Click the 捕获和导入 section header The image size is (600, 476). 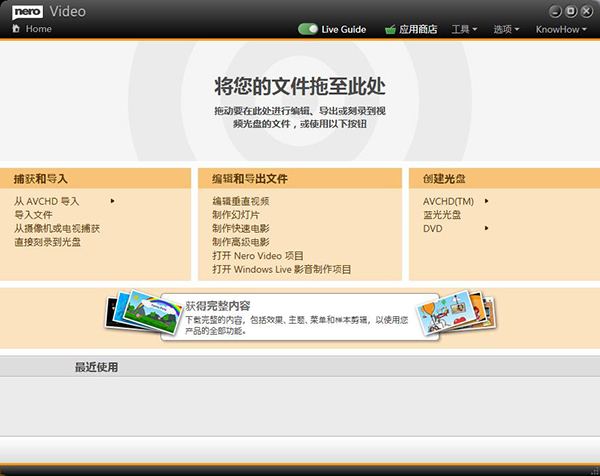click(x=95, y=178)
